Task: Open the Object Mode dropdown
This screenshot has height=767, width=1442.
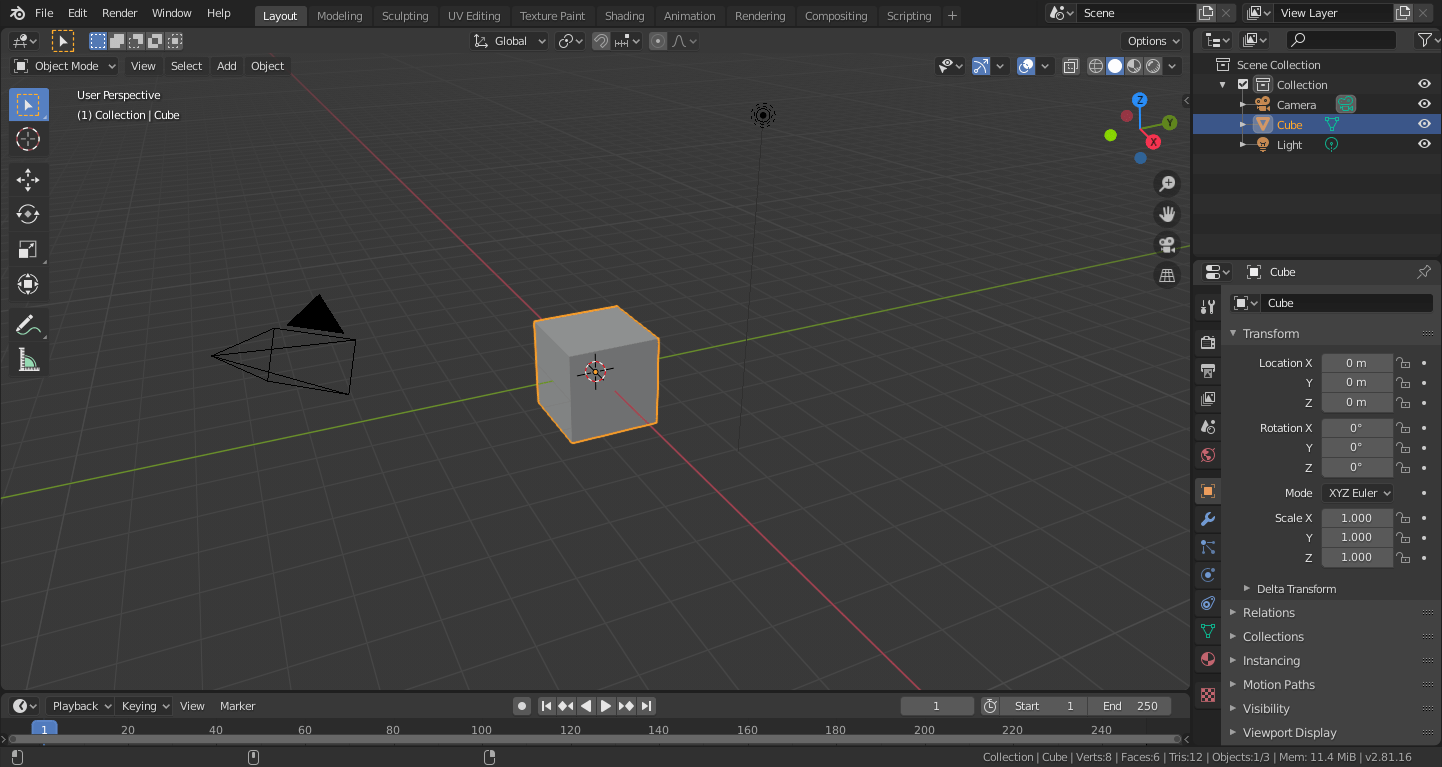Action: [x=63, y=65]
